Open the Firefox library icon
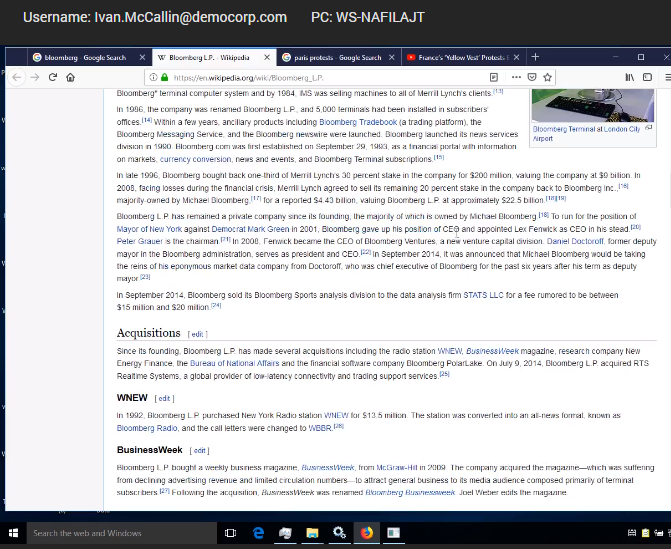Viewport: 671px width, 549px height. point(630,77)
